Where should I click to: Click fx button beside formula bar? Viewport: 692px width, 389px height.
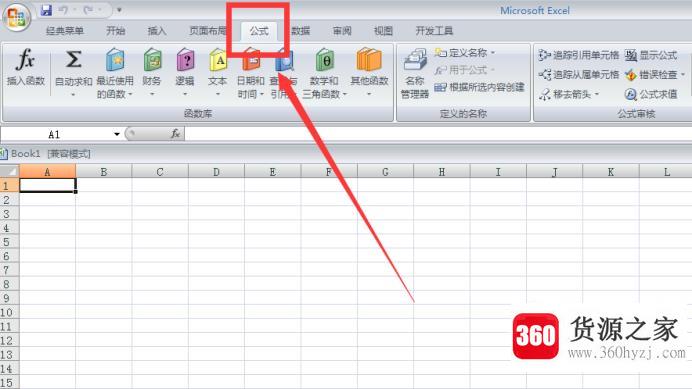[175, 134]
